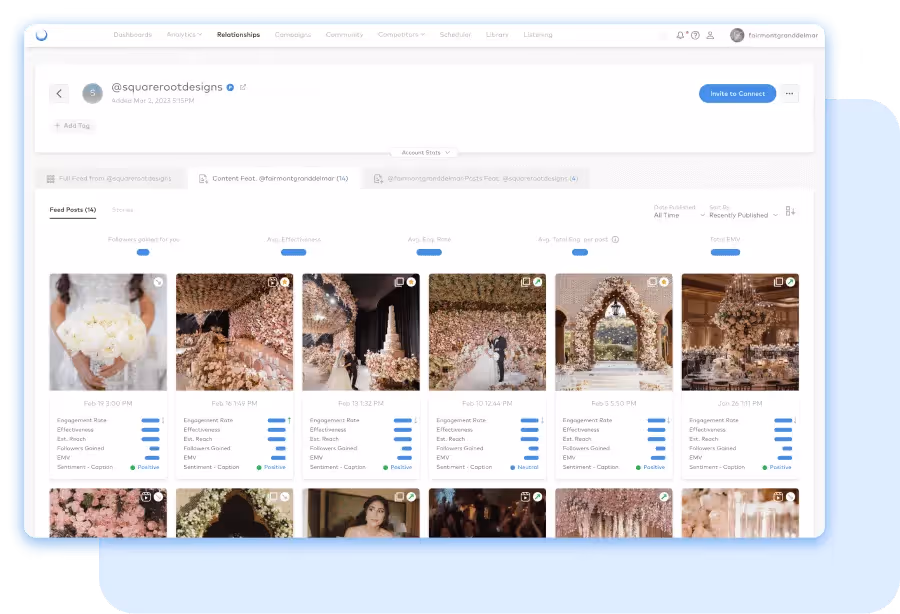
Task: Click the @squarerootdesigns account name
Action: coord(166,87)
